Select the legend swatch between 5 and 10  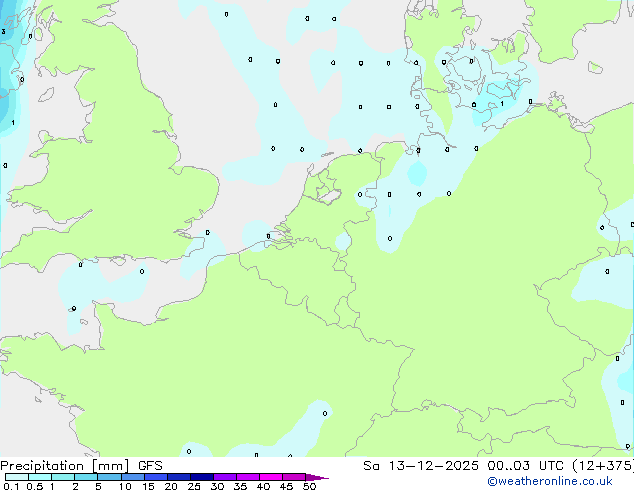tap(109, 477)
